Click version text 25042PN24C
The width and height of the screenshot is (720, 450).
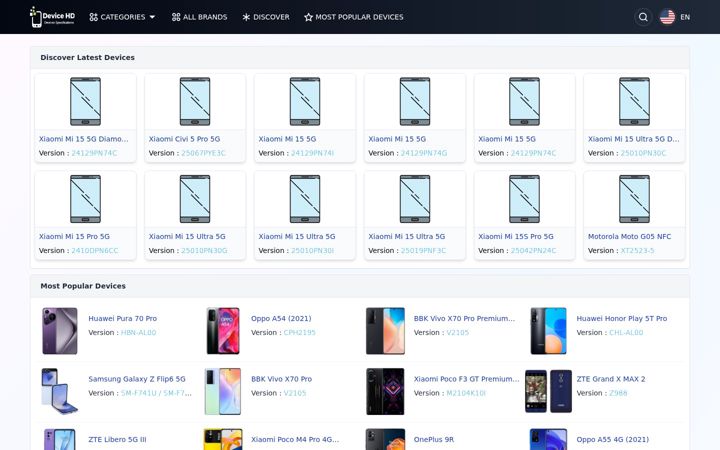coord(533,250)
